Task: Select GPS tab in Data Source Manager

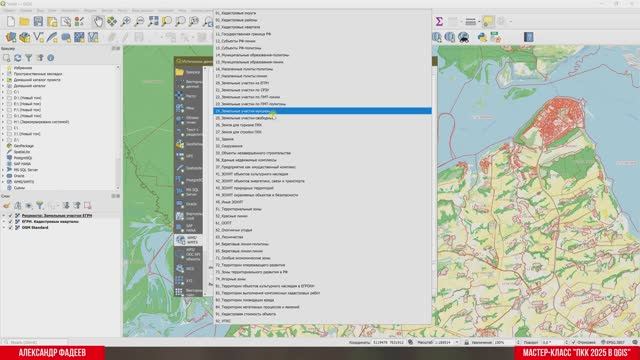Action: [189, 156]
